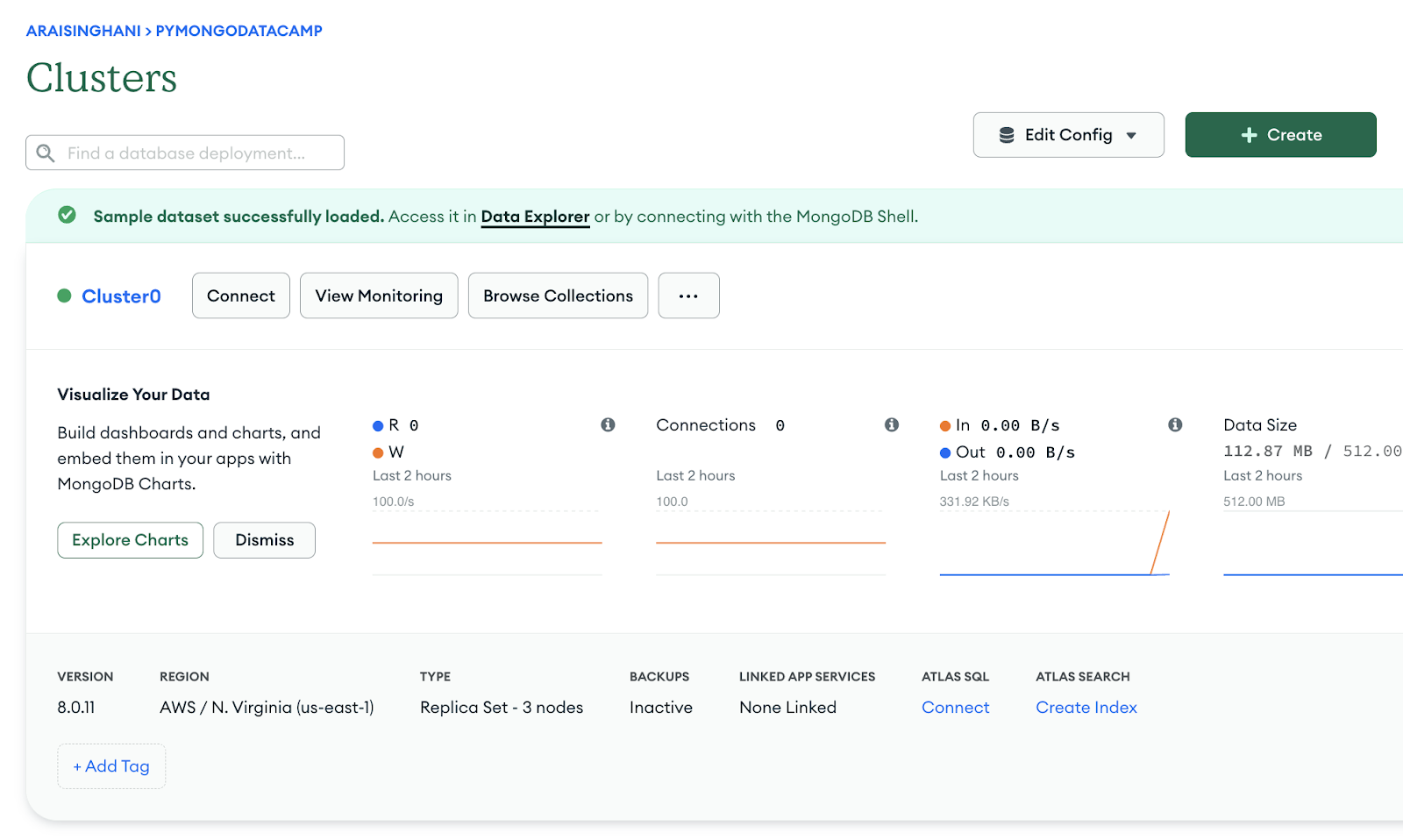Click the Create button
This screenshot has height=840, width=1403.
click(1280, 135)
